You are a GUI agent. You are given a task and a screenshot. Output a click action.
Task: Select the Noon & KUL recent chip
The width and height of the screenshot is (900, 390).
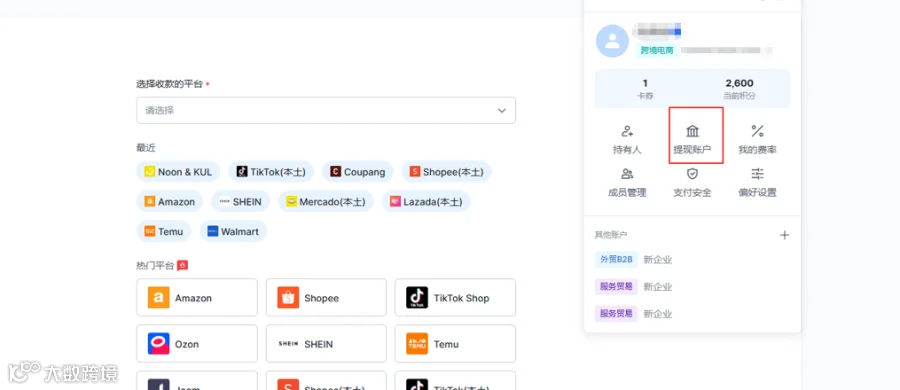(178, 172)
